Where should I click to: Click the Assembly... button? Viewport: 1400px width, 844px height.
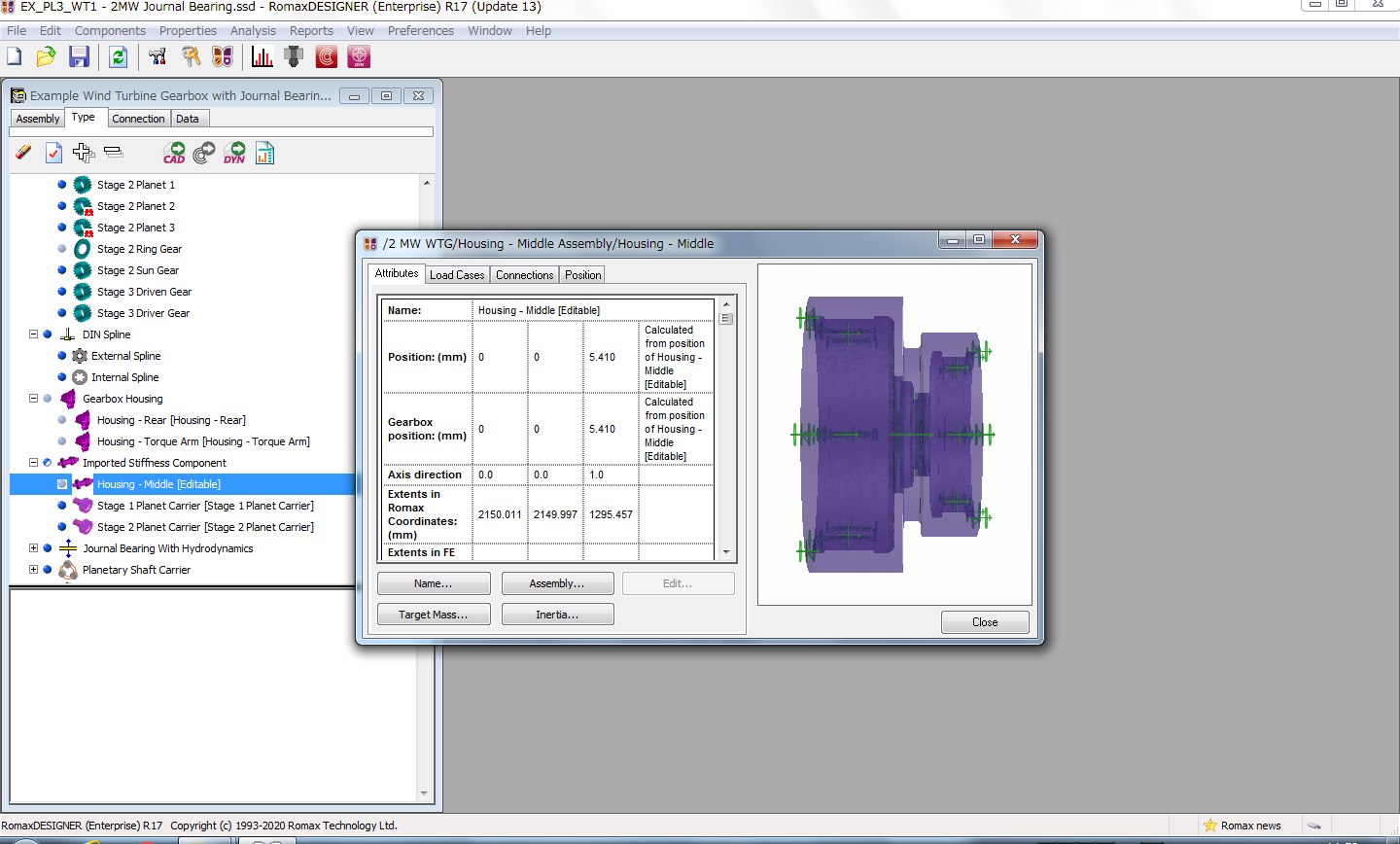557,583
